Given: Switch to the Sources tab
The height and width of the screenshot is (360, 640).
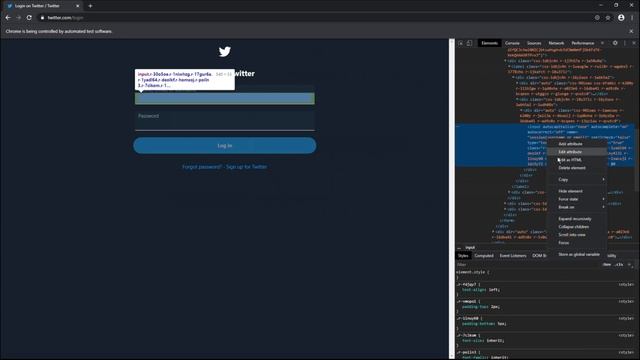Looking at the screenshot, I should pyautogui.click(x=534, y=43).
